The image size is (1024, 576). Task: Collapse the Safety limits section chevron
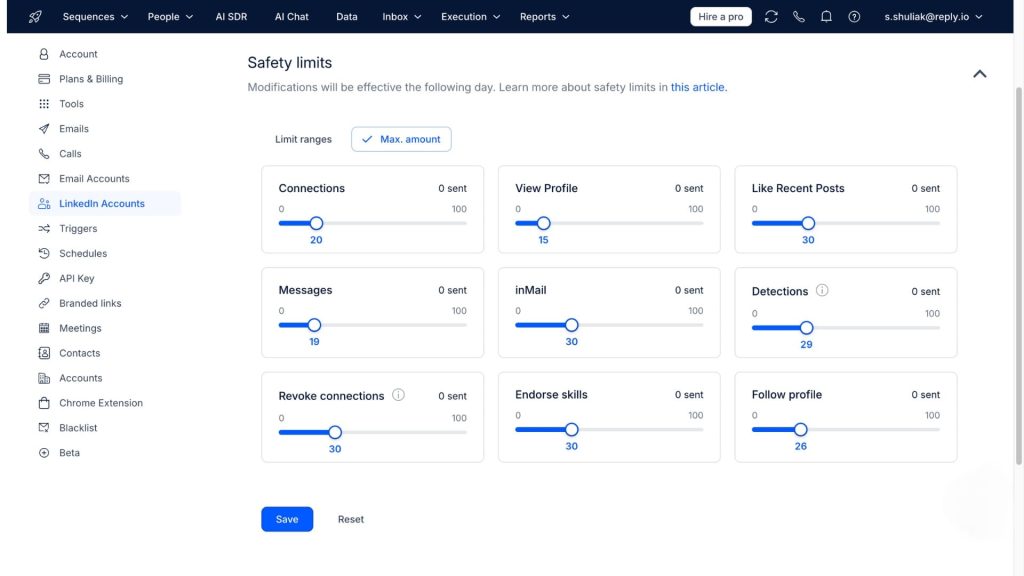point(980,74)
